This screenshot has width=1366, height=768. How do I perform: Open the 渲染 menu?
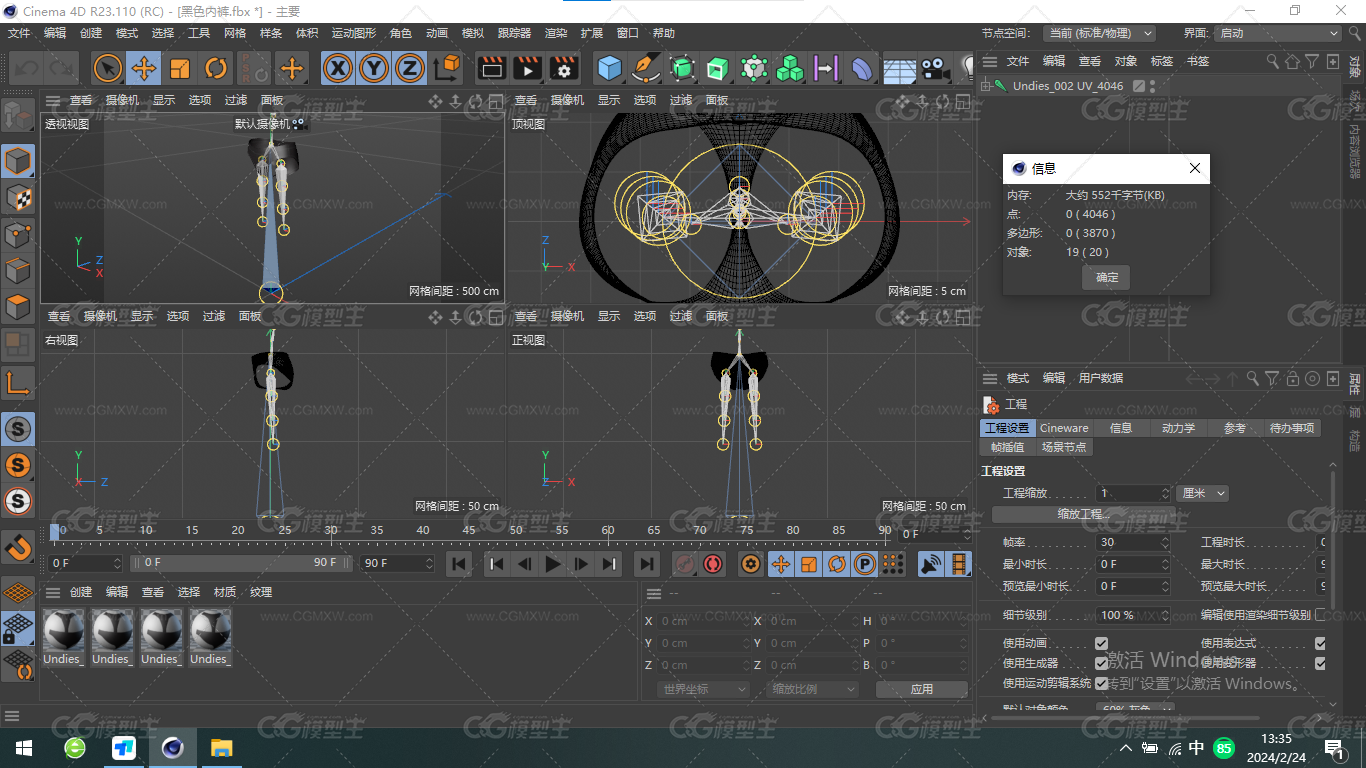coord(555,33)
